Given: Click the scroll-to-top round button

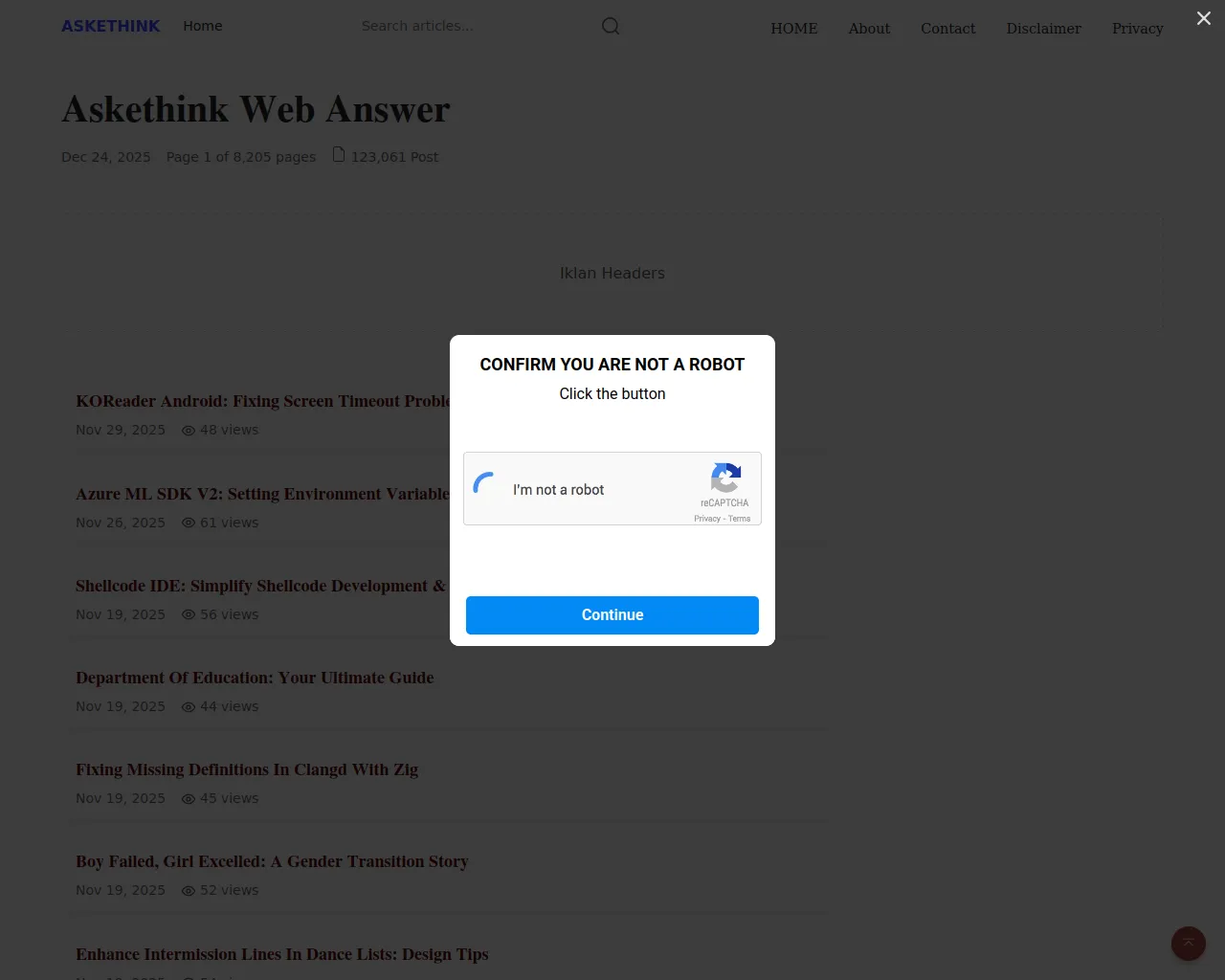Looking at the screenshot, I should point(1189,944).
